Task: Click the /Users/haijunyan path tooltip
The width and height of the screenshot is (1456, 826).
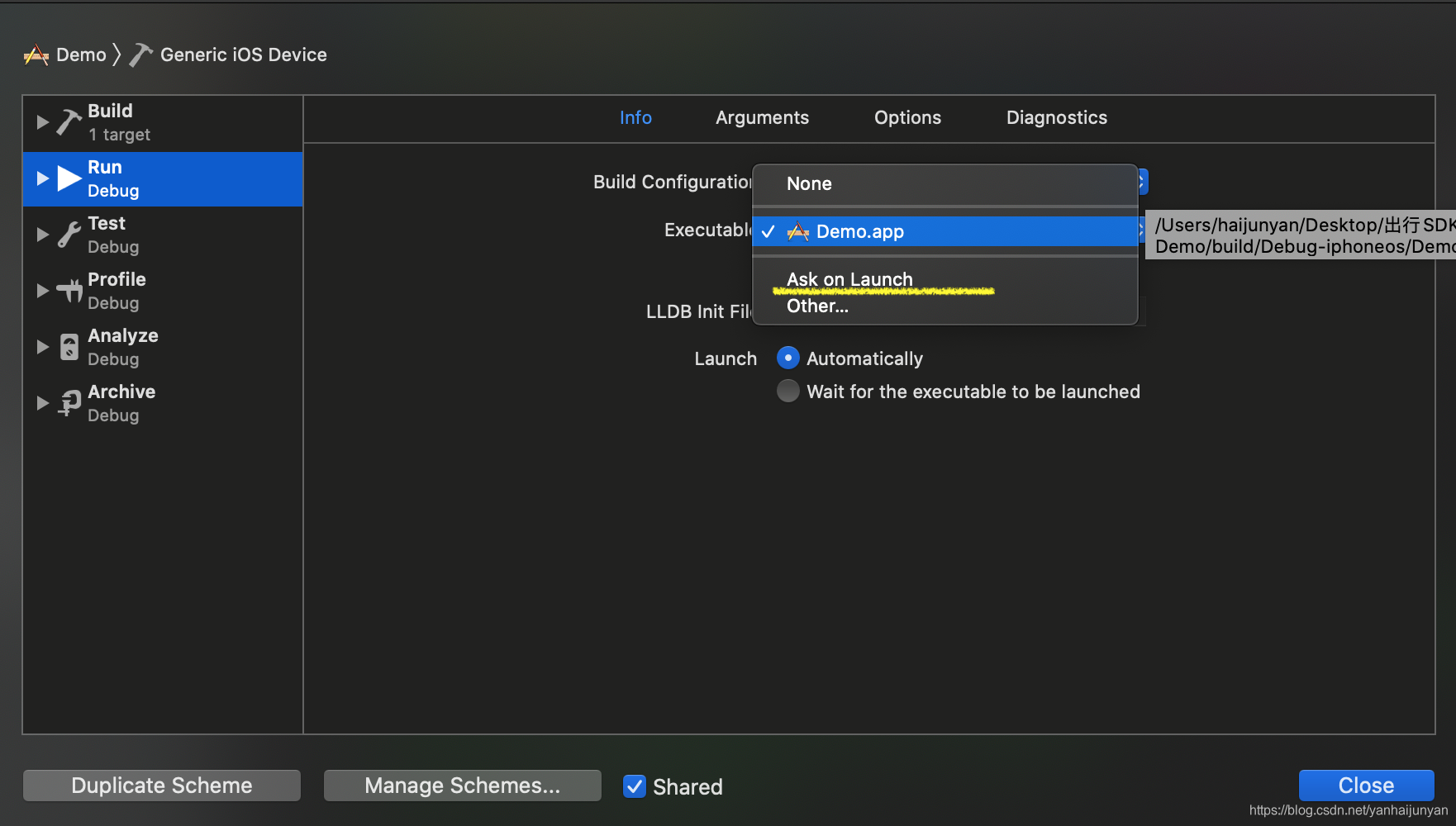Action: click(x=1301, y=235)
